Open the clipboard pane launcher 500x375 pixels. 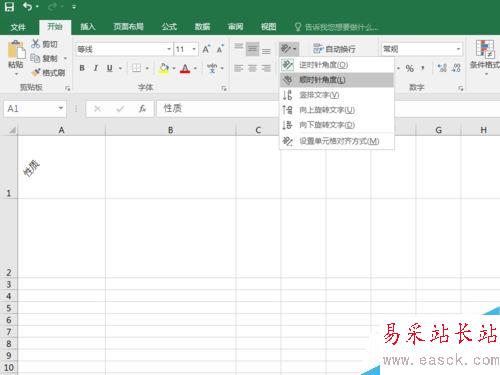(68, 88)
